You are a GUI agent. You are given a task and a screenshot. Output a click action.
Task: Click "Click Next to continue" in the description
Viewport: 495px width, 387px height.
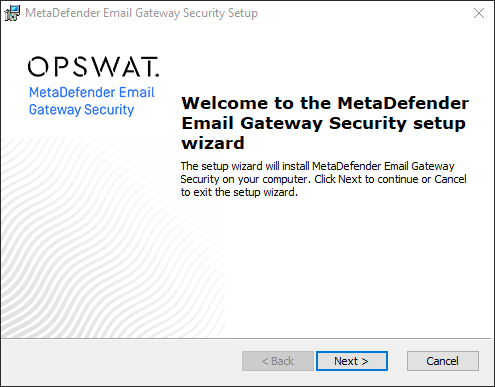click(x=366, y=179)
